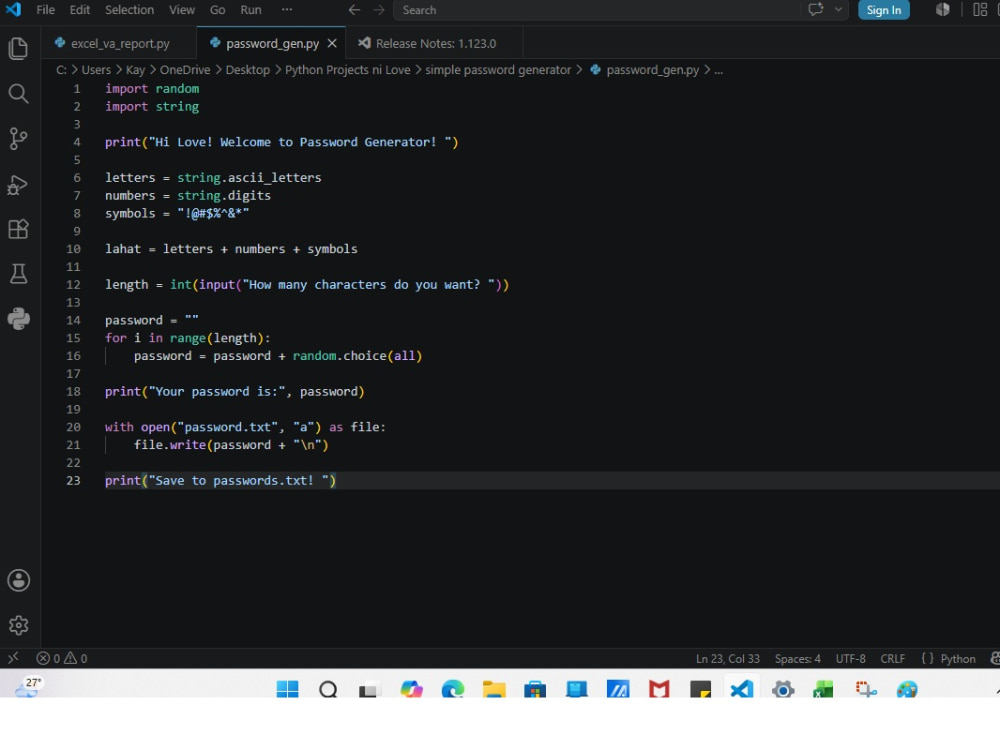The image size is (1000, 750).
Task: Open the Testing flask view
Action: 18,274
